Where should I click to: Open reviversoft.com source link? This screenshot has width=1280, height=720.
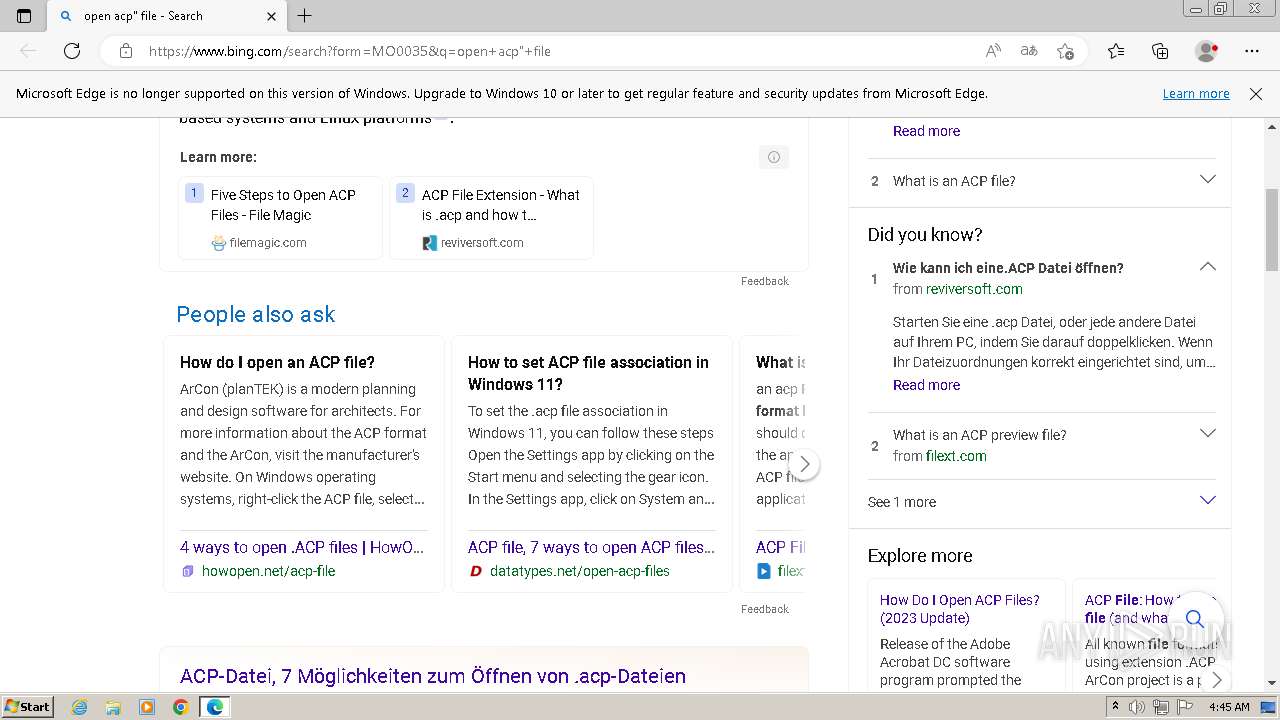coord(974,289)
